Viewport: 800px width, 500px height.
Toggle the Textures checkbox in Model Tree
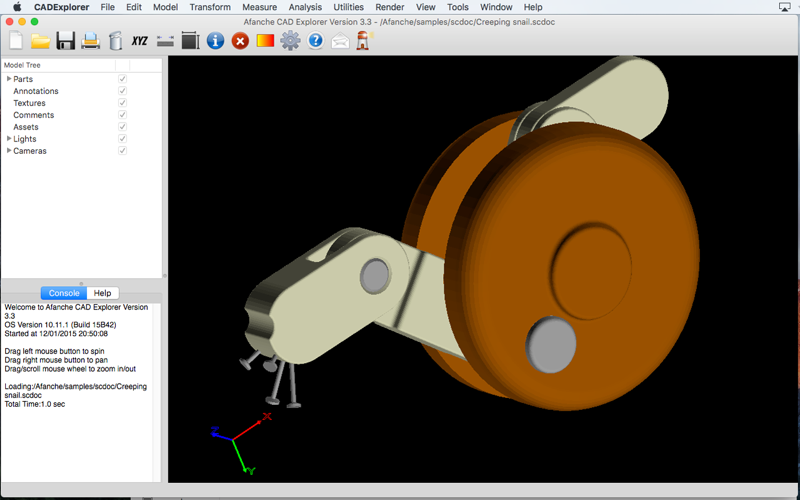click(x=122, y=103)
